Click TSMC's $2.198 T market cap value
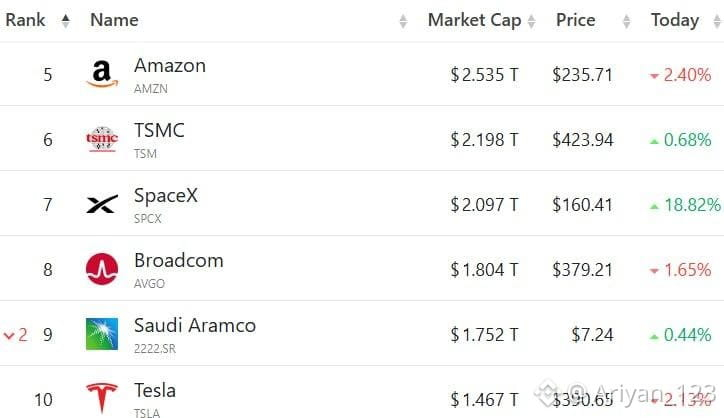This screenshot has width=724, height=418. click(485, 139)
